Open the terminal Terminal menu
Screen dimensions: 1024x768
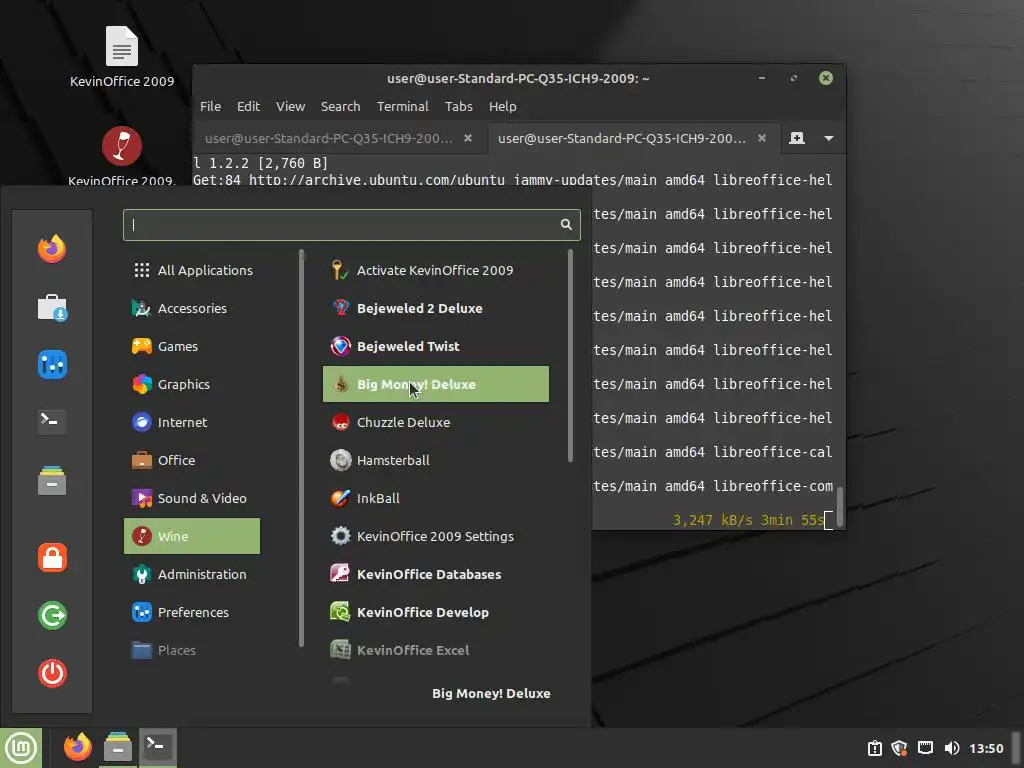pos(402,106)
